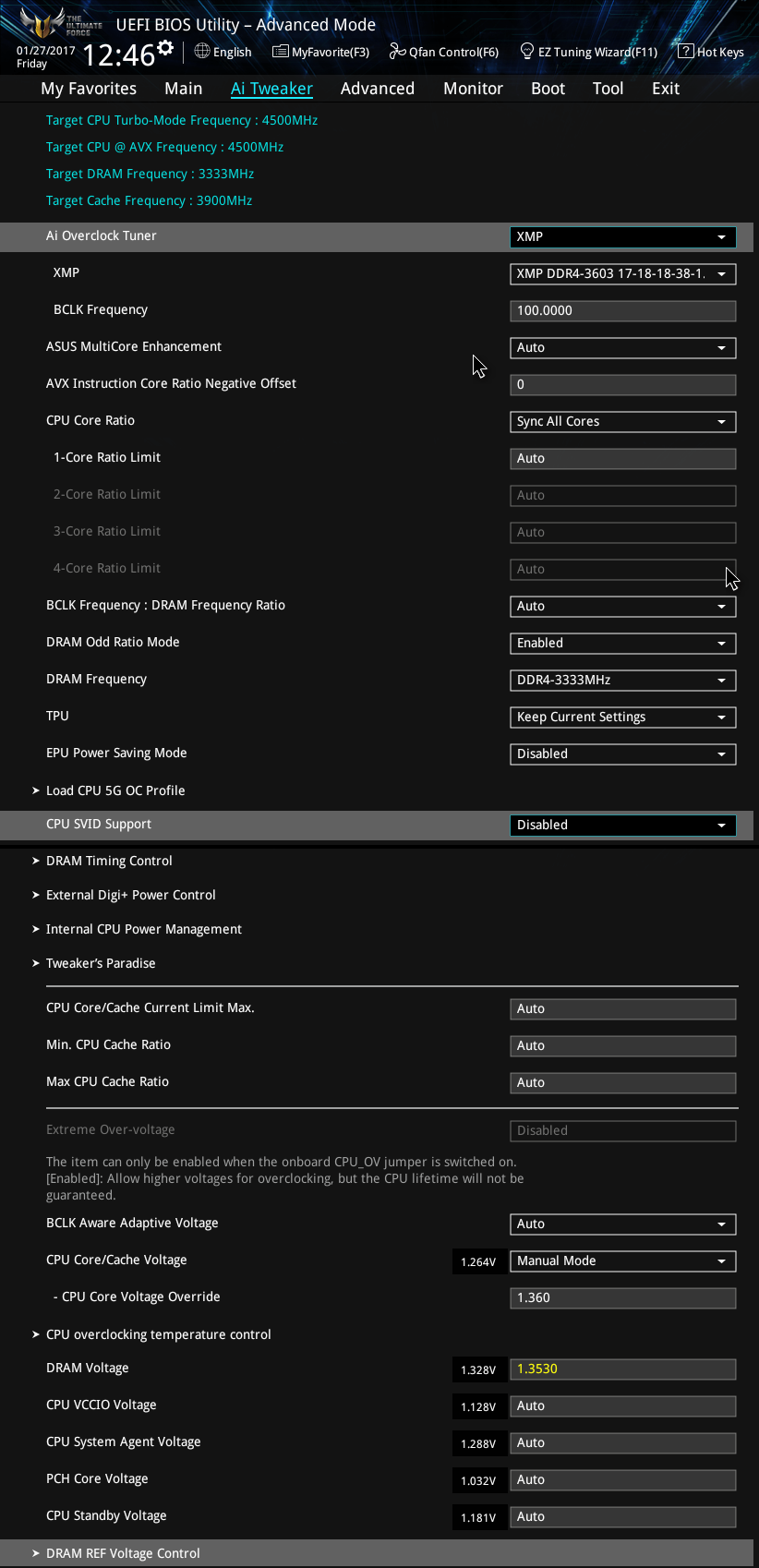Screen dimensions: 759x1568
Task: Open CPU Core/Cache Voltage mode dropdown
Action: [623, 1260]
